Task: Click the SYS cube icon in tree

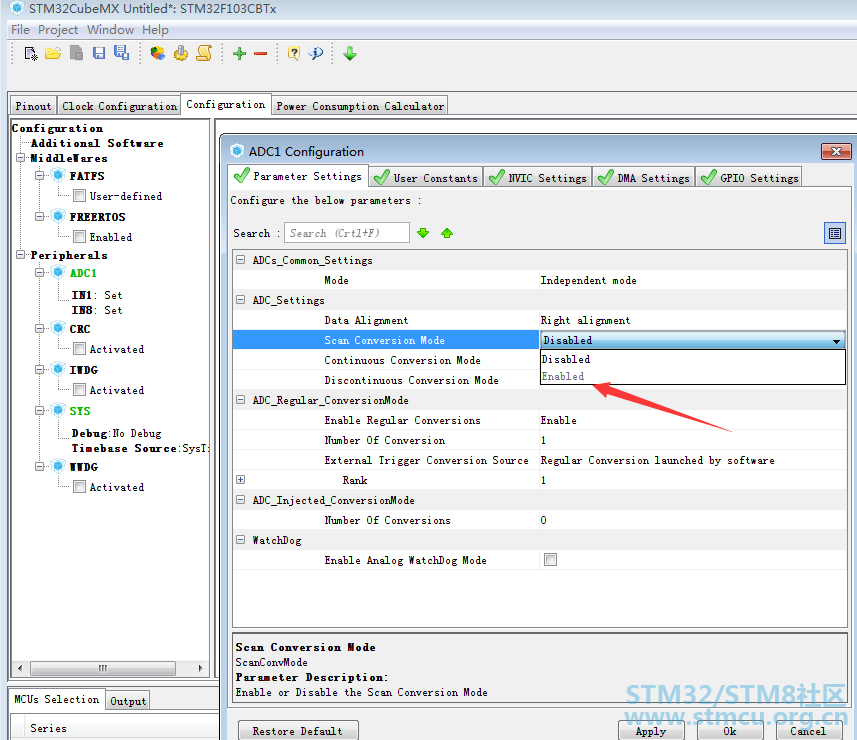Action: click(x=58, y=410)
